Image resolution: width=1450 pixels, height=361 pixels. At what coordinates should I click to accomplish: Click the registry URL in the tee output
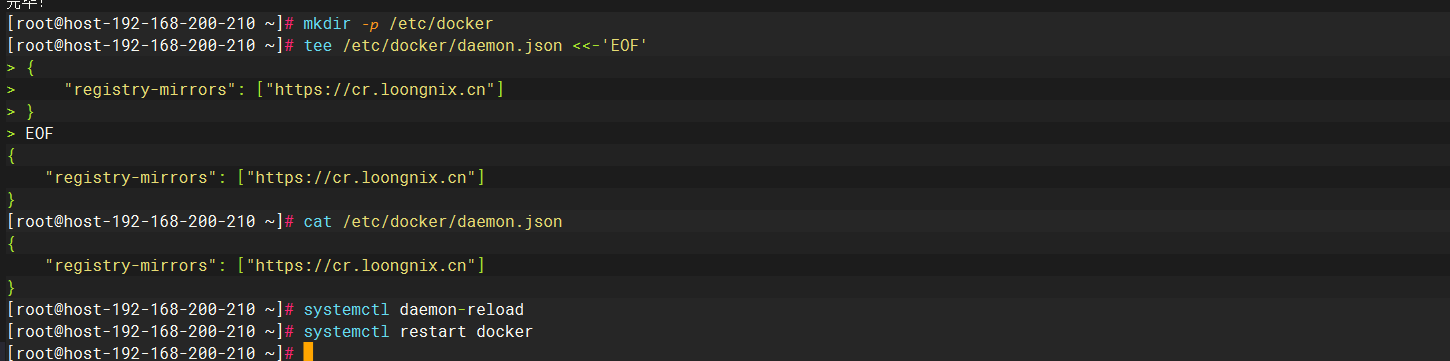(x=364, y=177)
